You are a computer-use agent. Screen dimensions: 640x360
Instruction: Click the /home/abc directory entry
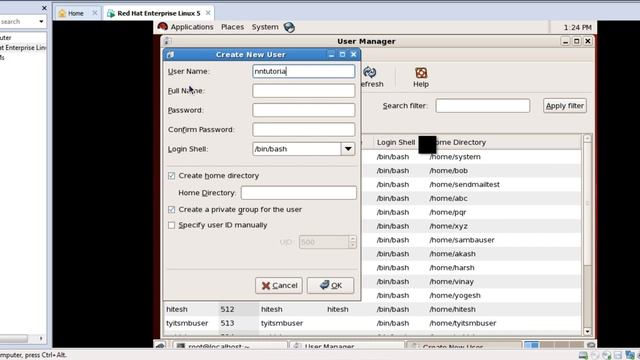(x=449, y=198)
